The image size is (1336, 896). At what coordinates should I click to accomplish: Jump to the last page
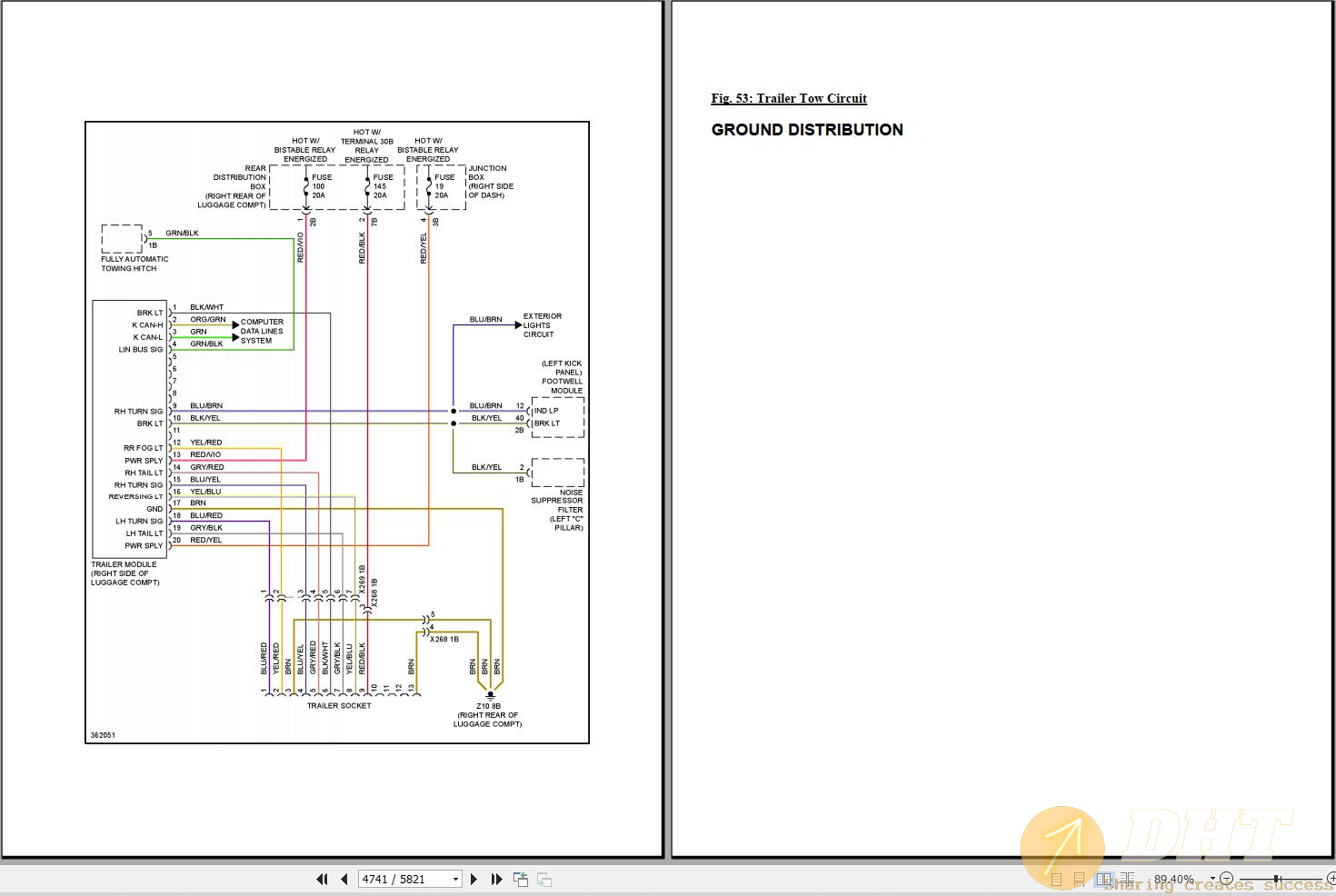tap(496, 879)
